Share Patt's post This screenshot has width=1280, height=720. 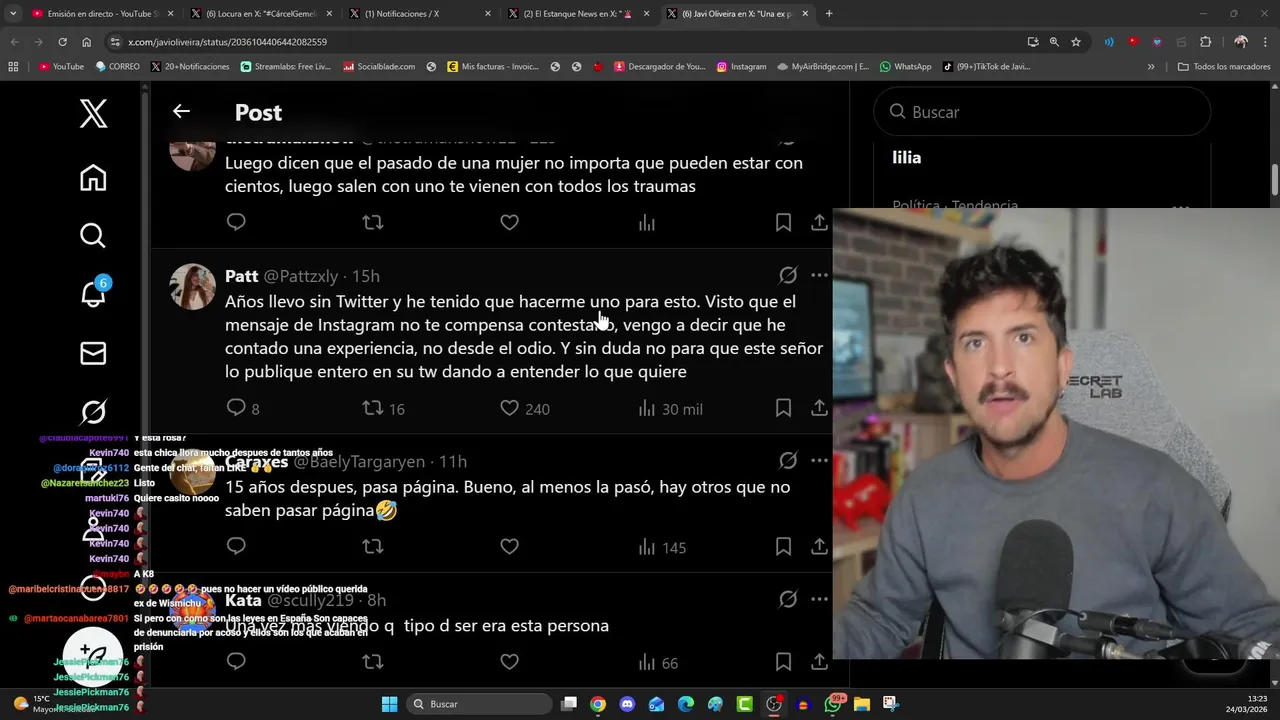tap(819, 408)
